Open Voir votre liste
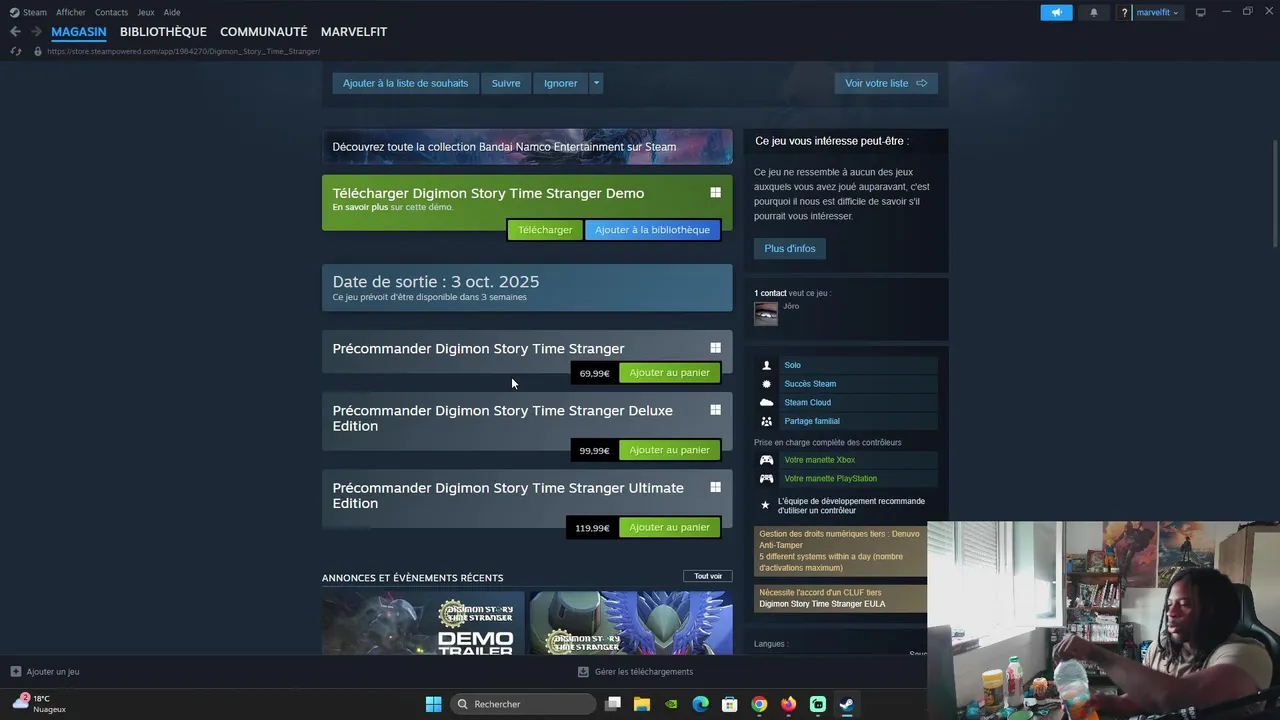This screenshot has width=1280, height=720. [x=886, y=83]
